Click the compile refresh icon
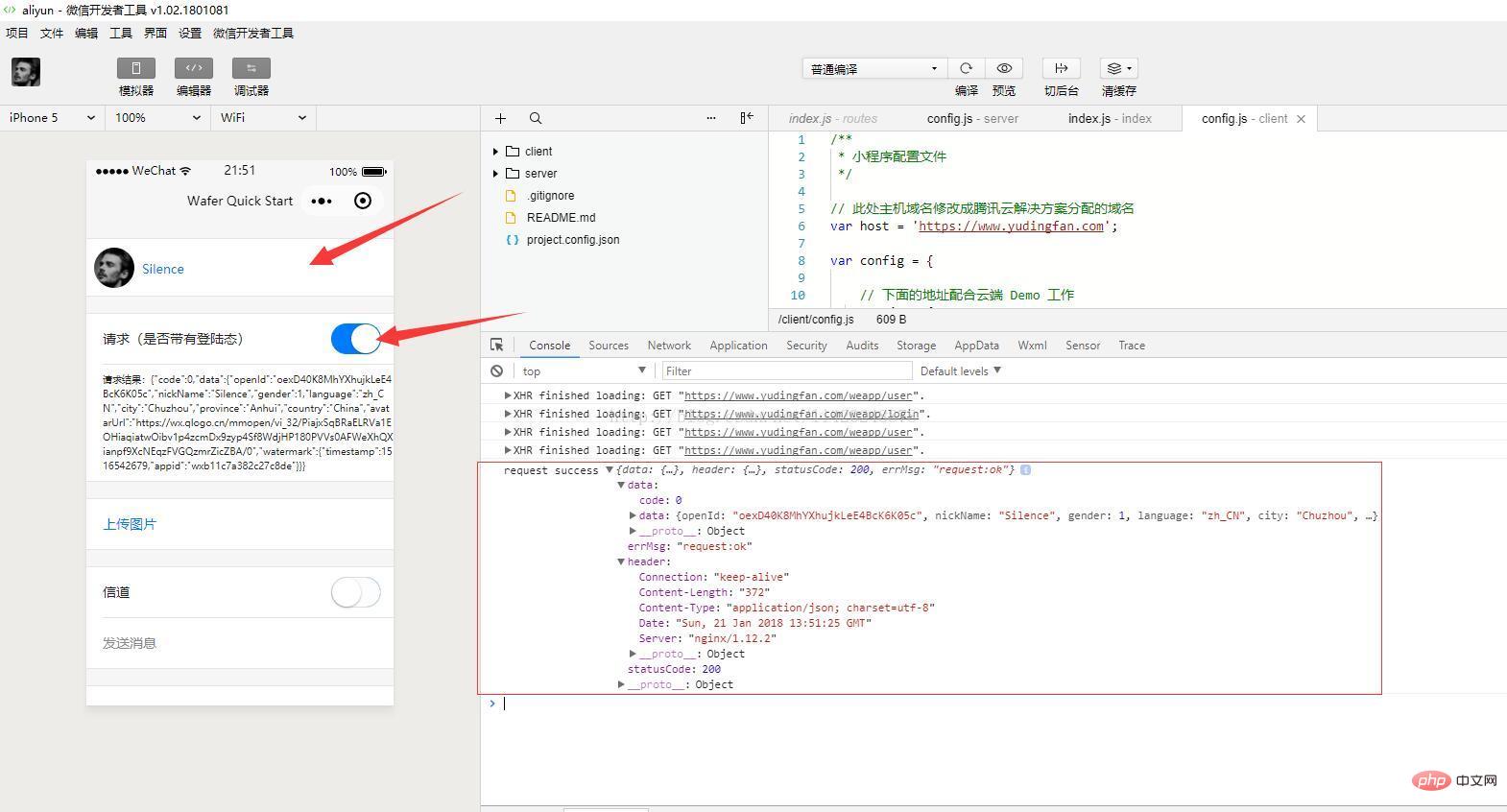 pos(967,68)
